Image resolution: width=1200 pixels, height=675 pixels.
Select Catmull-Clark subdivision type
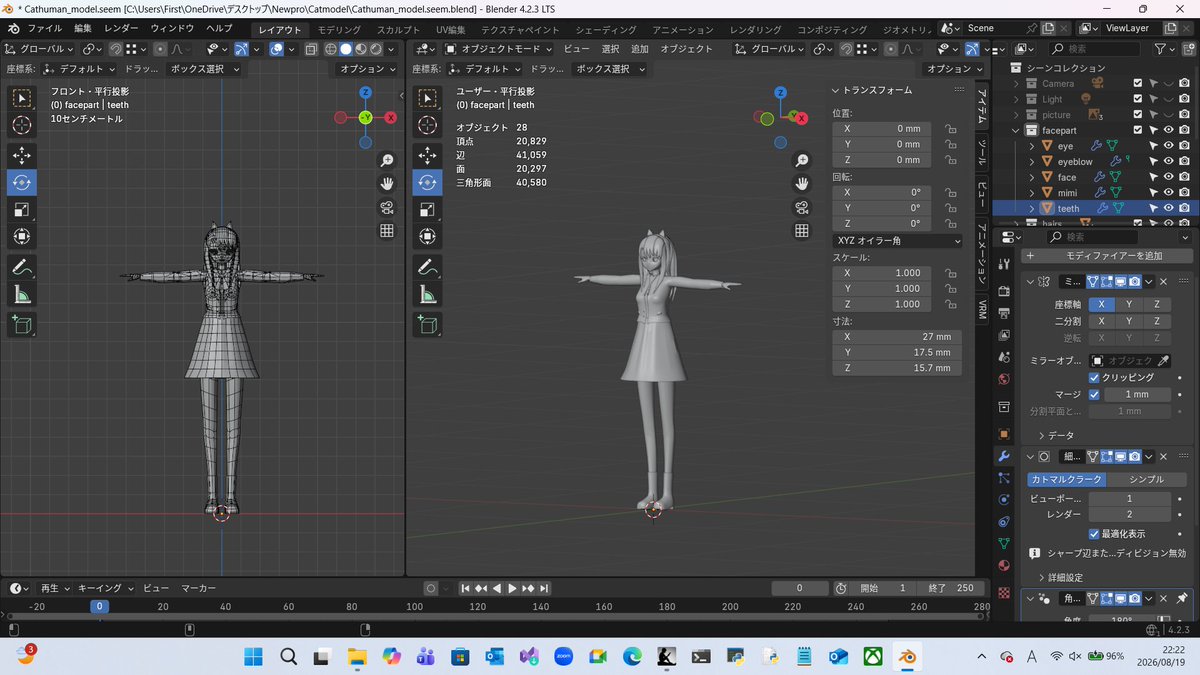pyautogui.click(x=1066, y=480)
